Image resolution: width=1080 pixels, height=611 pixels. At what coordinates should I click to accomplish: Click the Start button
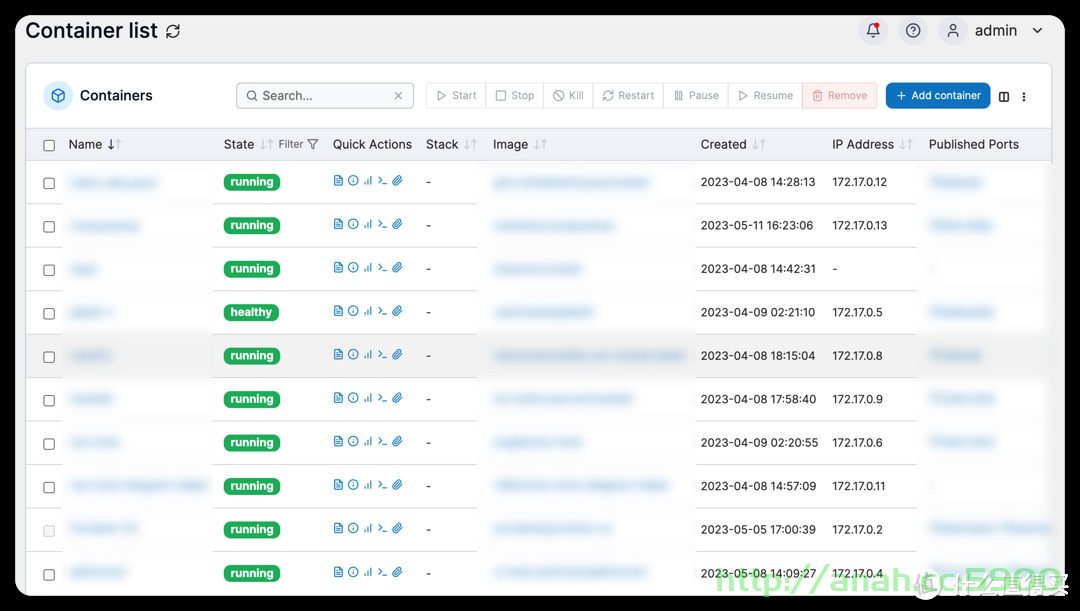click(x=456, y=96)
